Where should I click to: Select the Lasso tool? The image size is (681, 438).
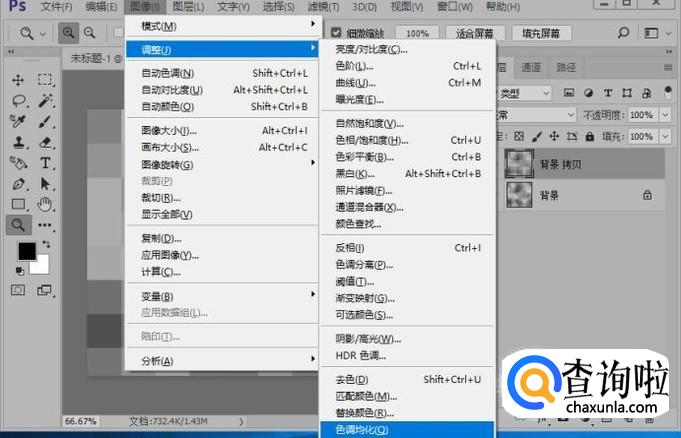tap(19, 101)
